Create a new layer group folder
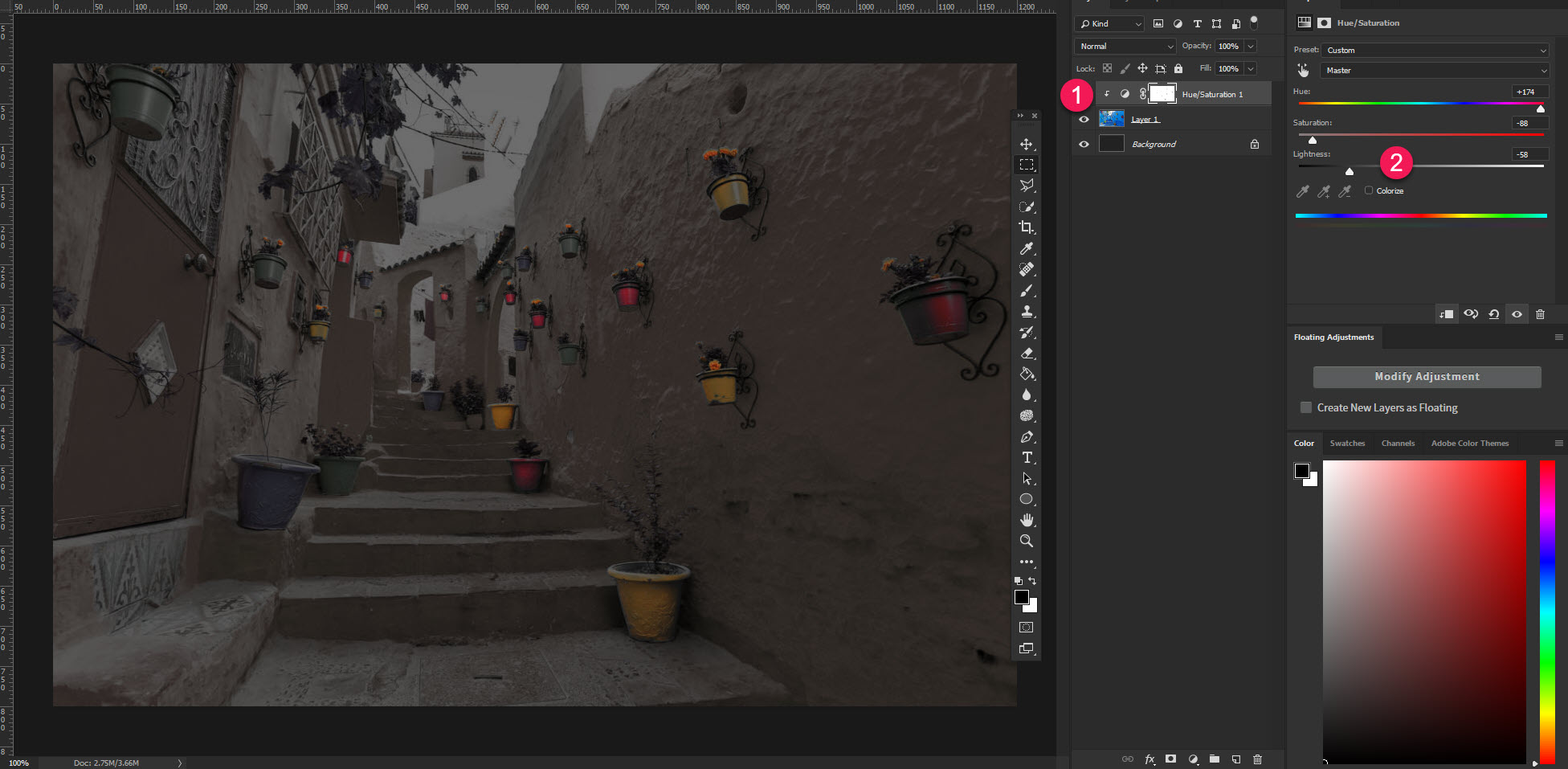 pyautogui.click(x=1215, y=759)
